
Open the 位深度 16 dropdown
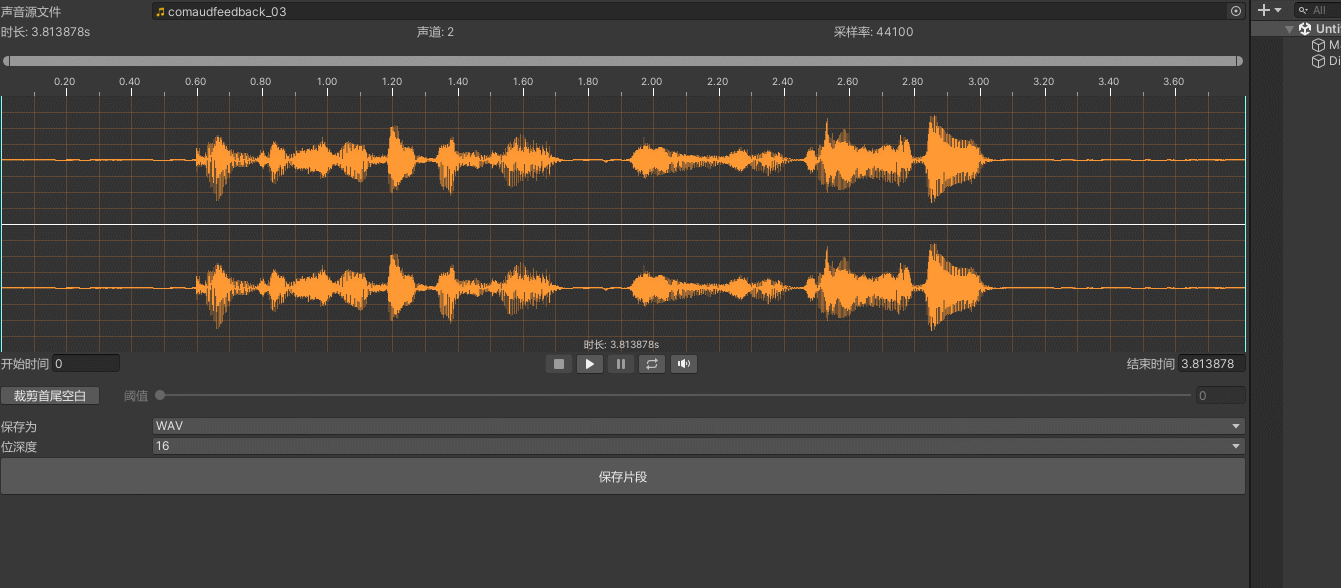pyautogui.click(x=698, y=446)
